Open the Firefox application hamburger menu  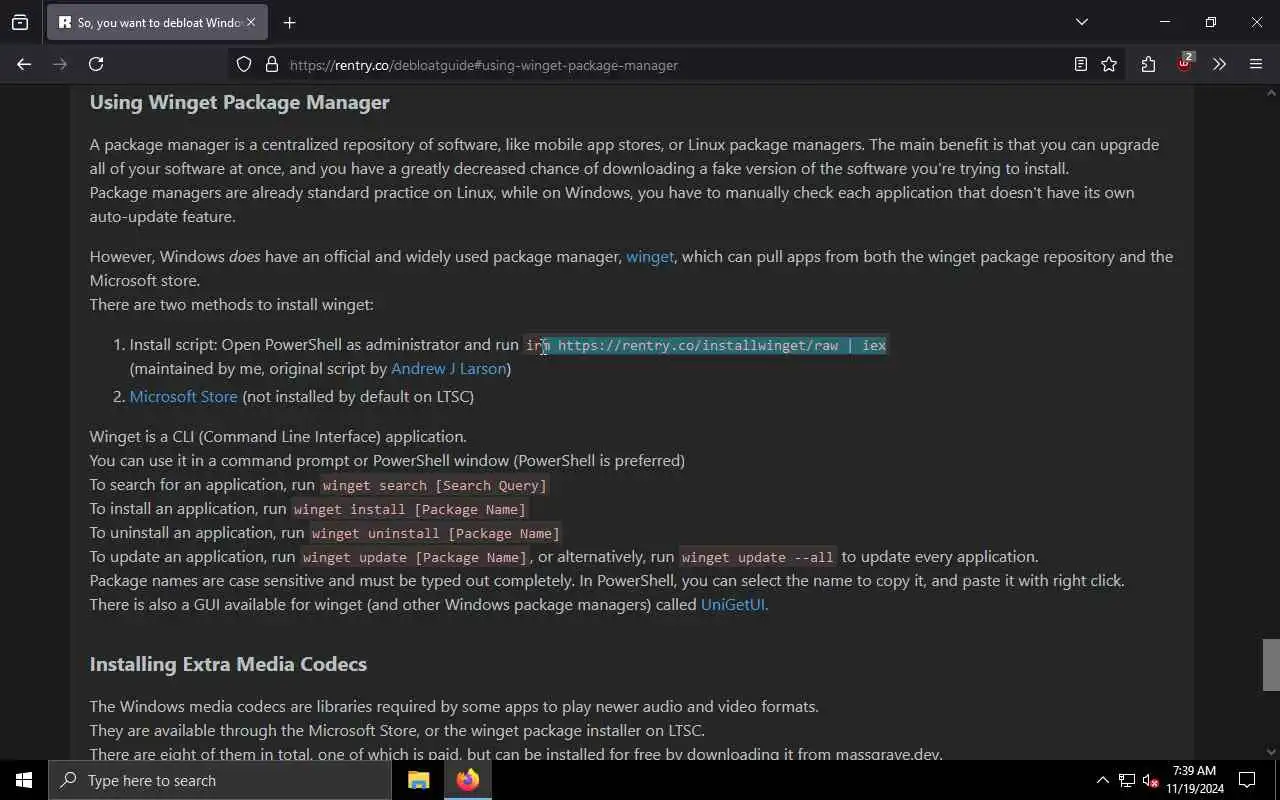click(1256, 64)
